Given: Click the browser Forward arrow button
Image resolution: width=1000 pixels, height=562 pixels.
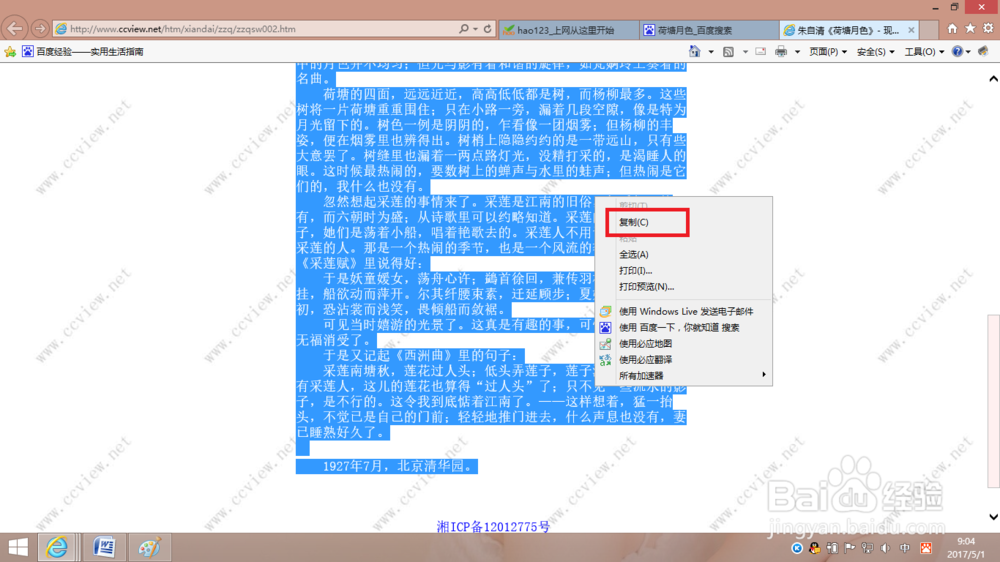Looking at the screenshot, I should pyautogui.click(x=40, y=29).
